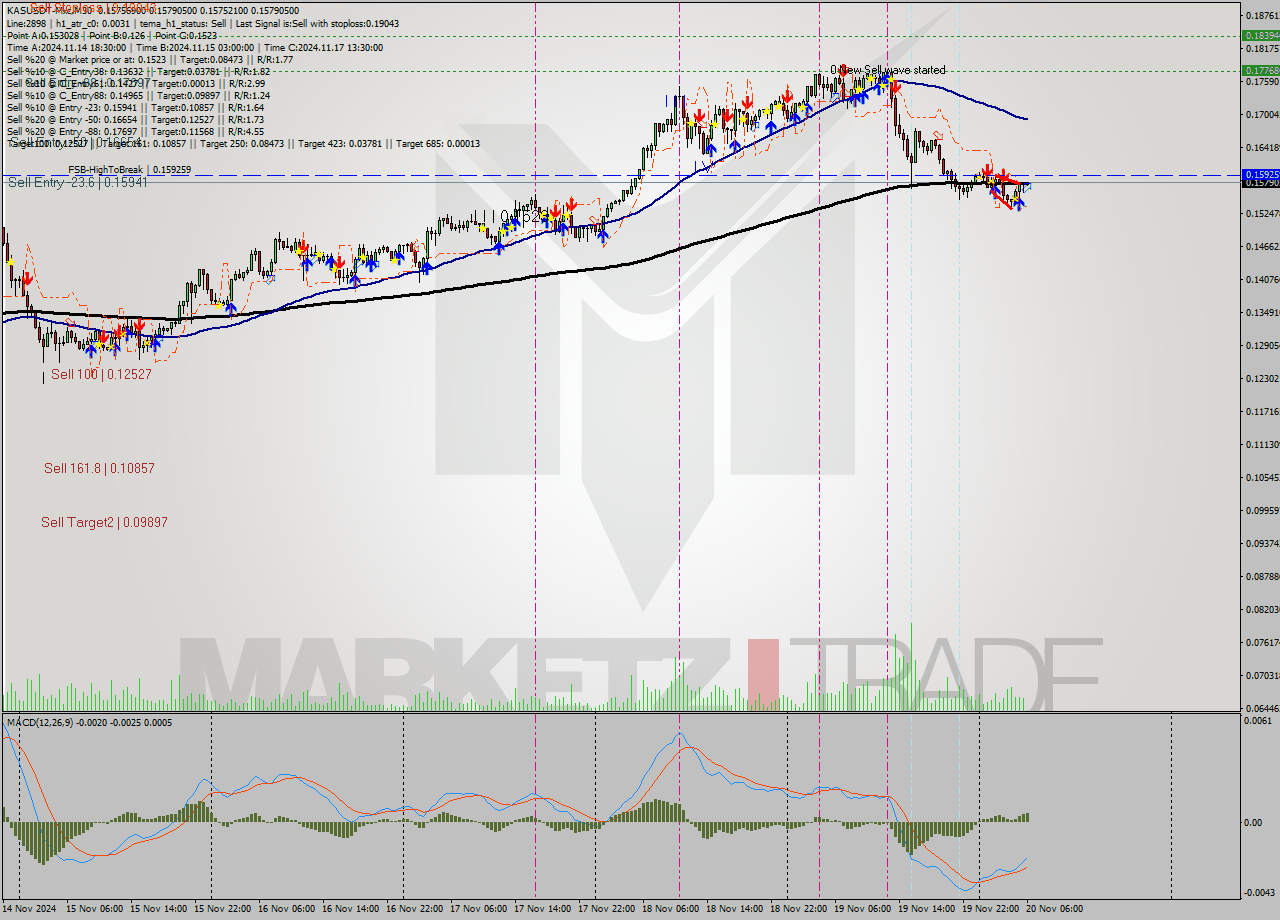Select the 0.09959 price axis label

click(x=1262, y=510)
